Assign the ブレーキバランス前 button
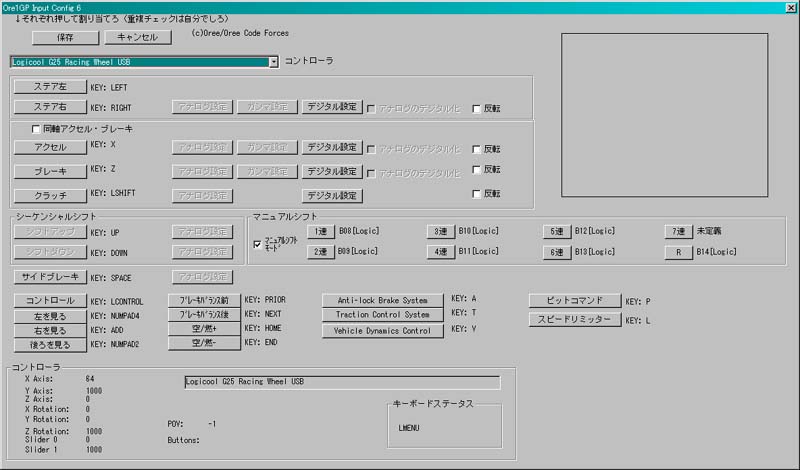 coord(204,301)
